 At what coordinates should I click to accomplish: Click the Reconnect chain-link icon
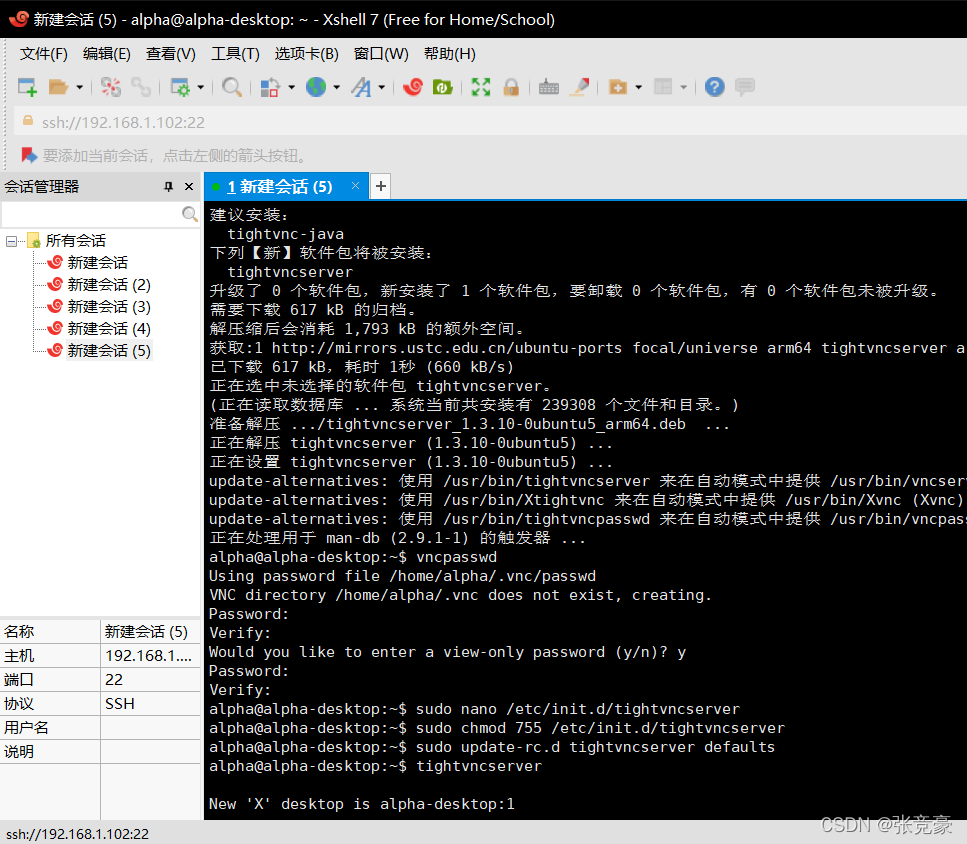(141, 87)
